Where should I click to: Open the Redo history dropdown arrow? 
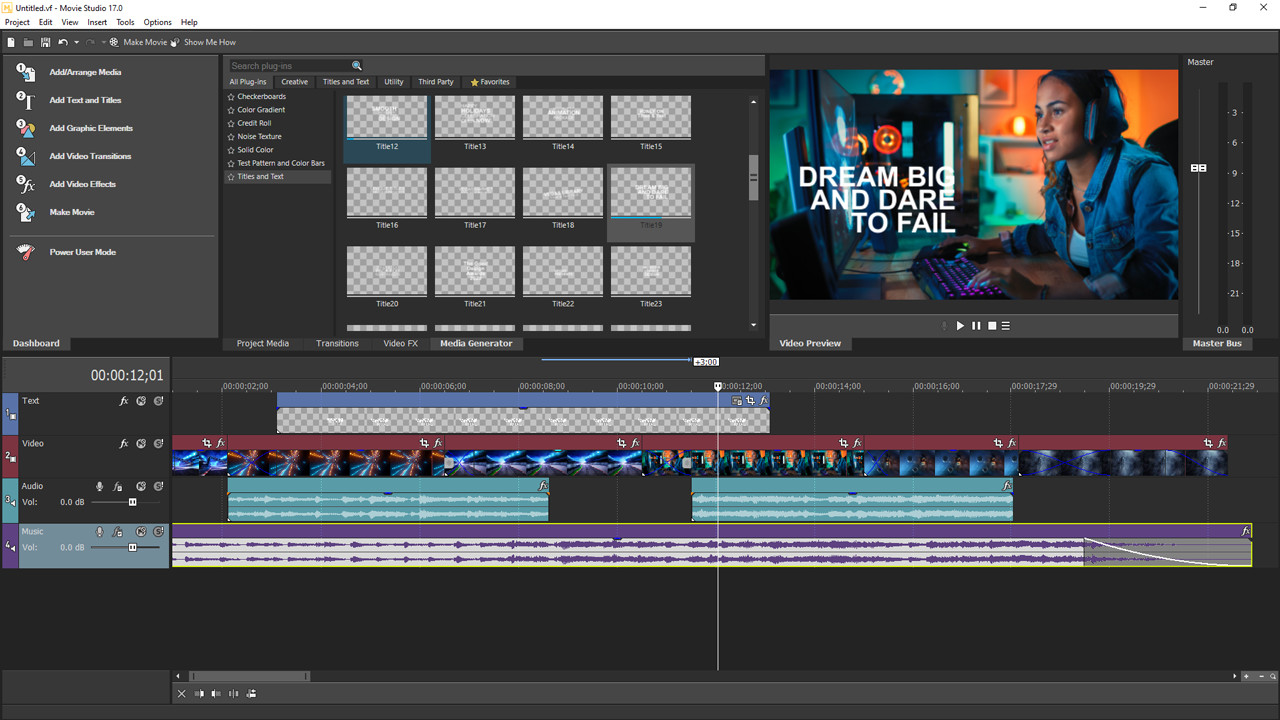coord(103,43)
